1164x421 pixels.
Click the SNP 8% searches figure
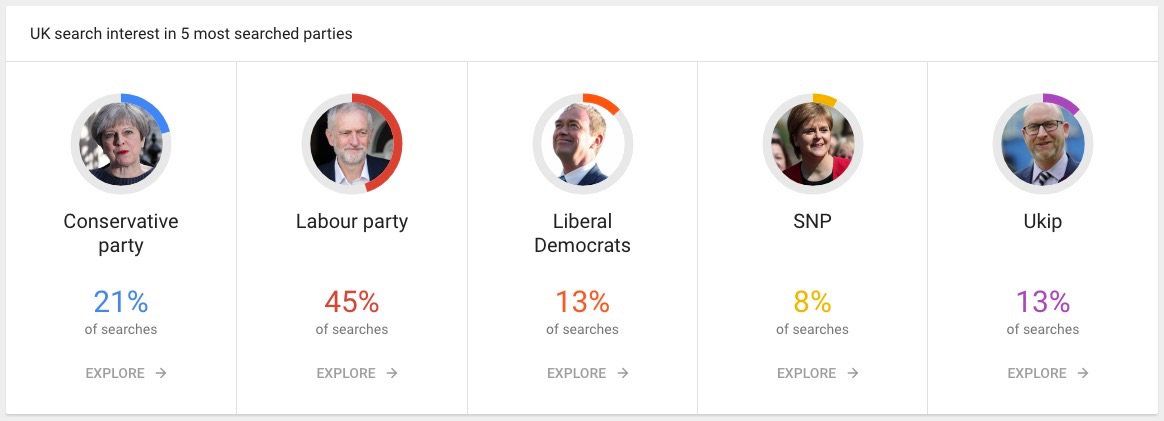coord(813,302)
